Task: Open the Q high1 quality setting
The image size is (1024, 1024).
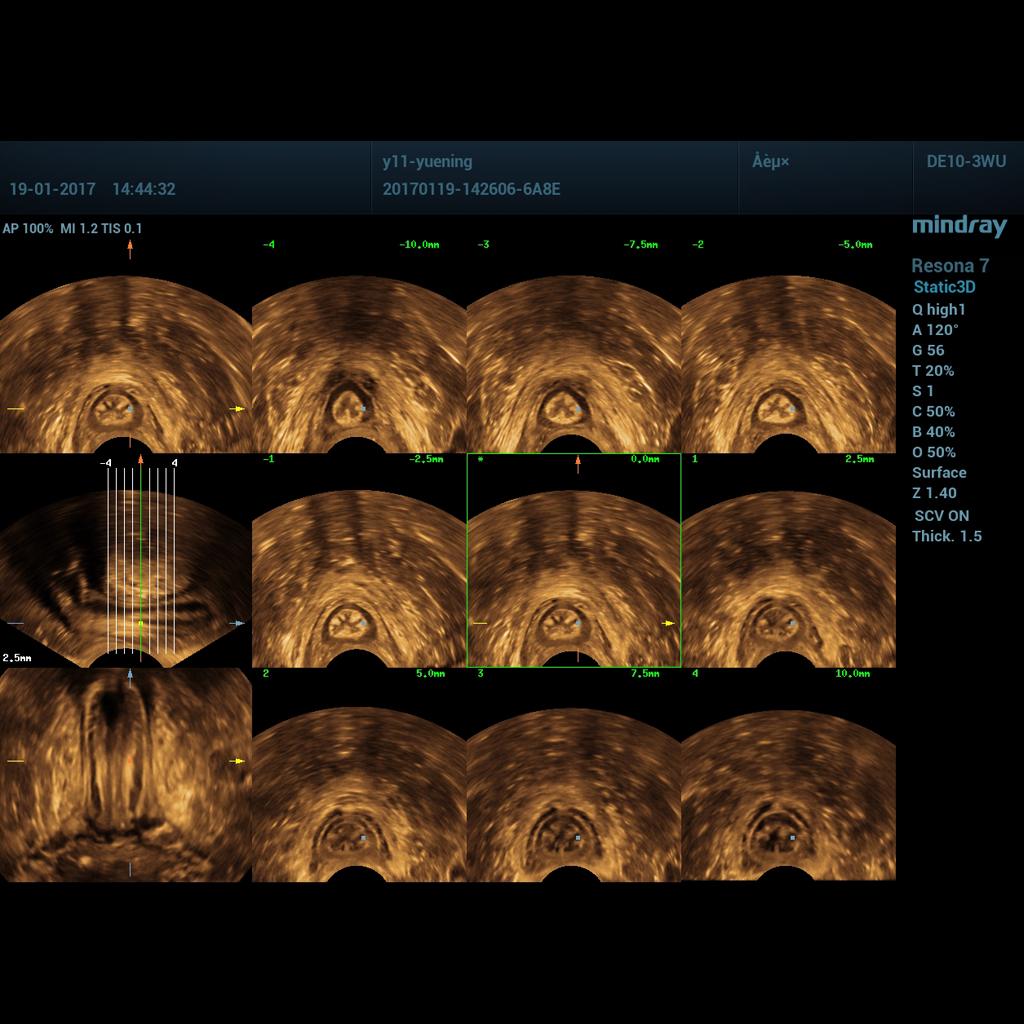Action: pos(938,310)
